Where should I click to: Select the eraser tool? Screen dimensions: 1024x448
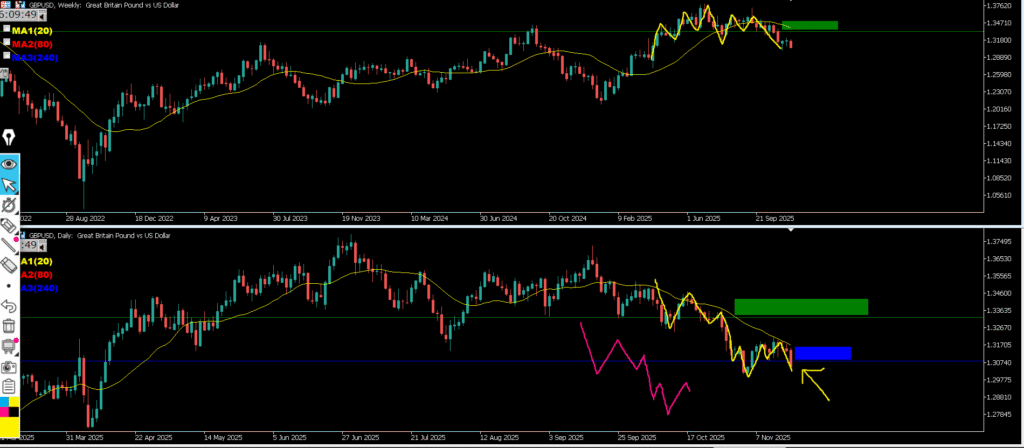coord(10,265)
